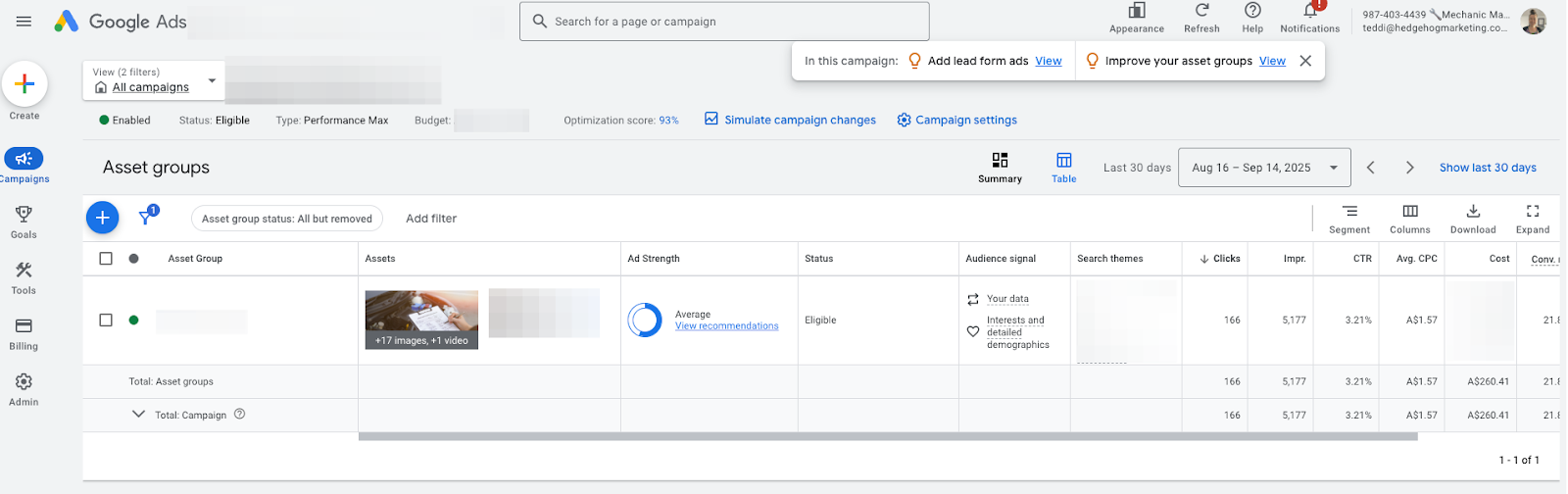Open the Help menu
Image resolution: width=1568 pixels, height=494 pixels.
point(1252,18)
